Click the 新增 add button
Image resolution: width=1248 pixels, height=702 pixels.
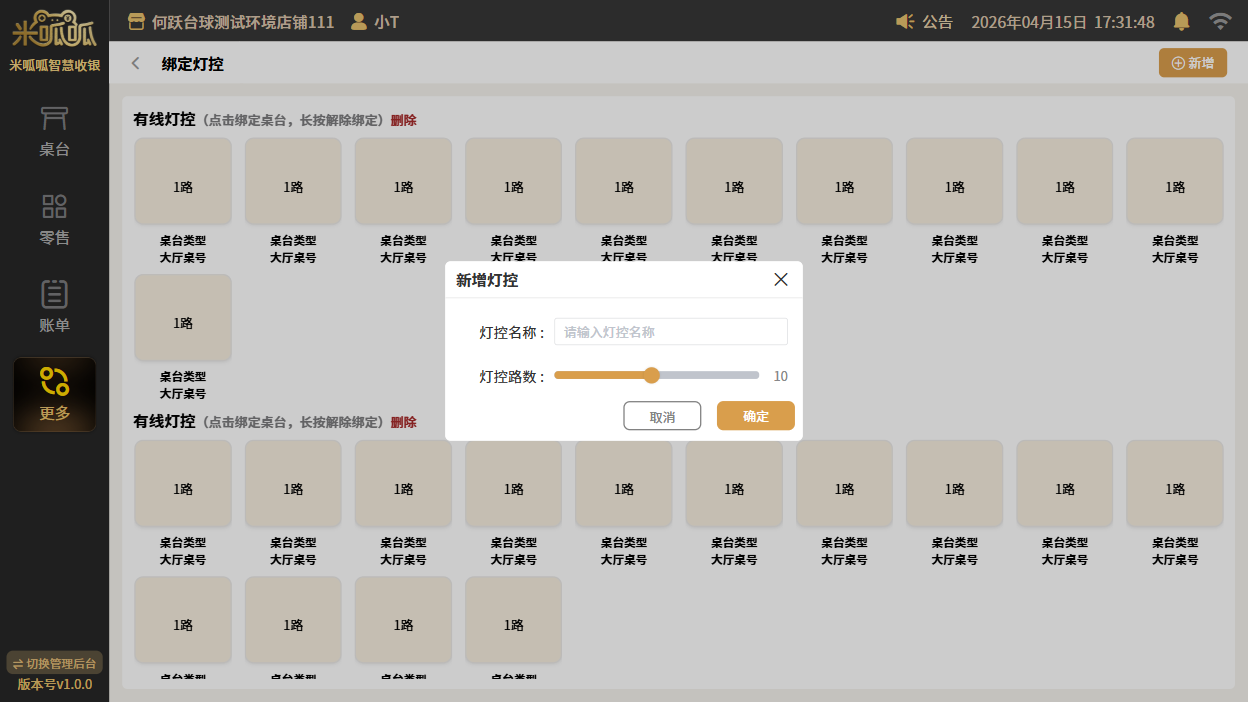point(1192,63)
